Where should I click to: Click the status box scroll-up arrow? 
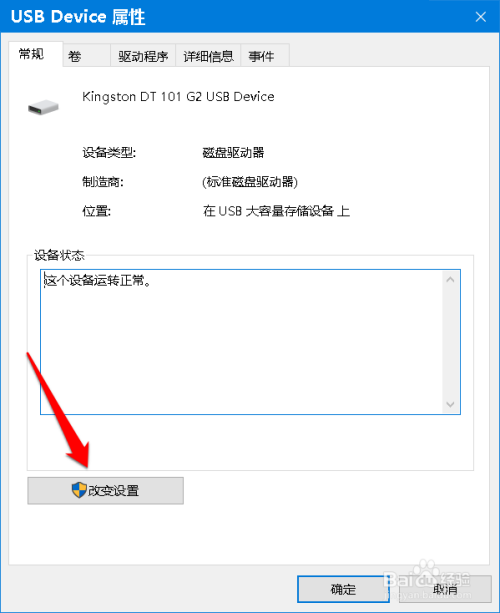pyautogui.click(x=450, y=280)
